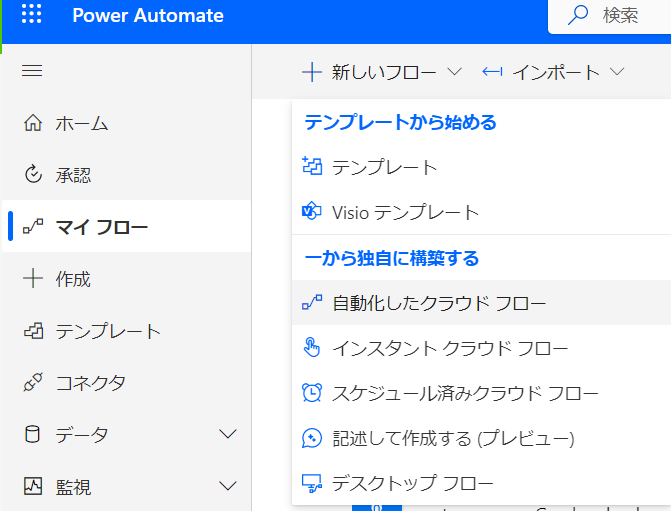
Task: Click the describe-to-create chat sparkle icon
Action: click(x=312, y=438)
